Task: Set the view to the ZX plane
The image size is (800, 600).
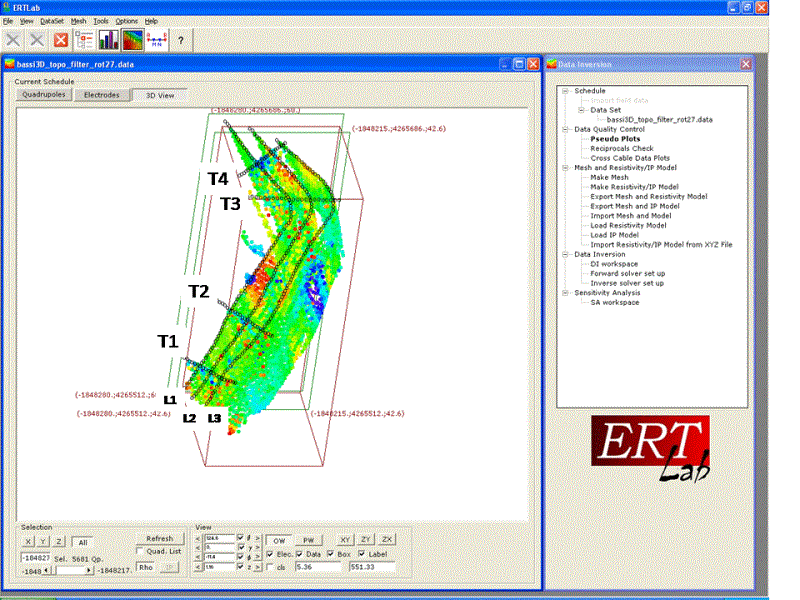Action: [387, 539]
